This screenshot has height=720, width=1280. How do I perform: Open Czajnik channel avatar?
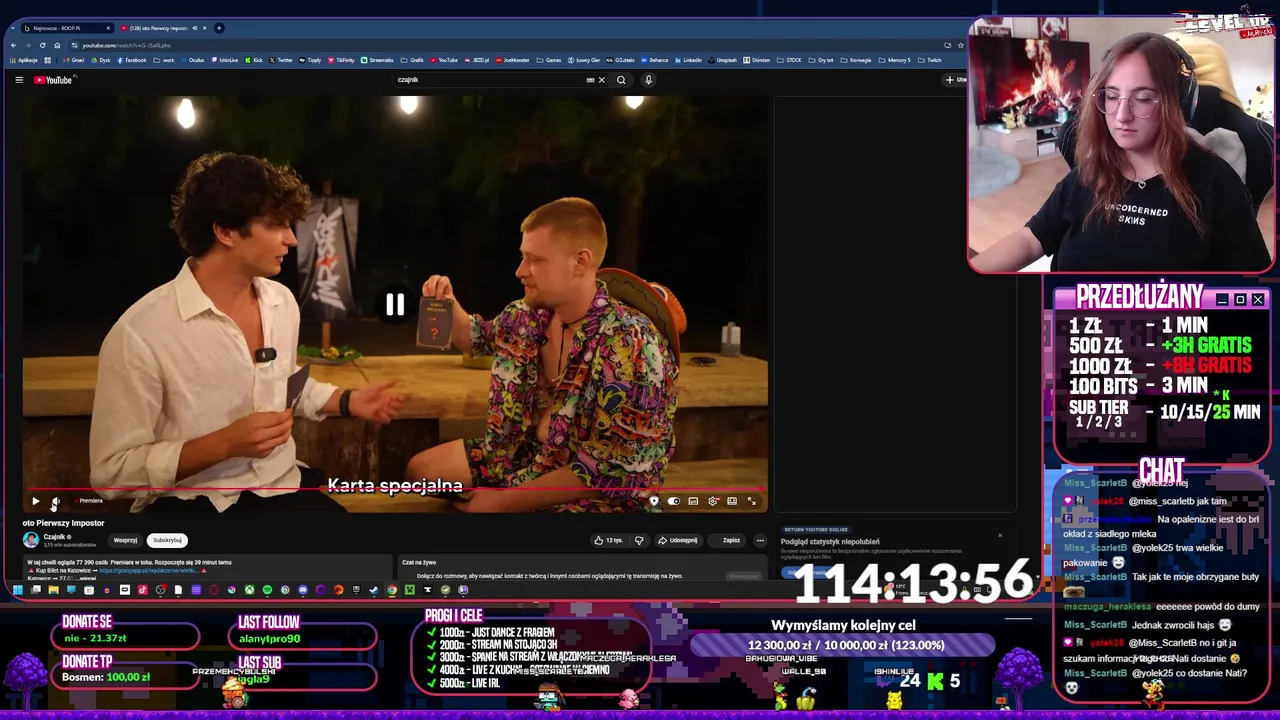point(31,540)
